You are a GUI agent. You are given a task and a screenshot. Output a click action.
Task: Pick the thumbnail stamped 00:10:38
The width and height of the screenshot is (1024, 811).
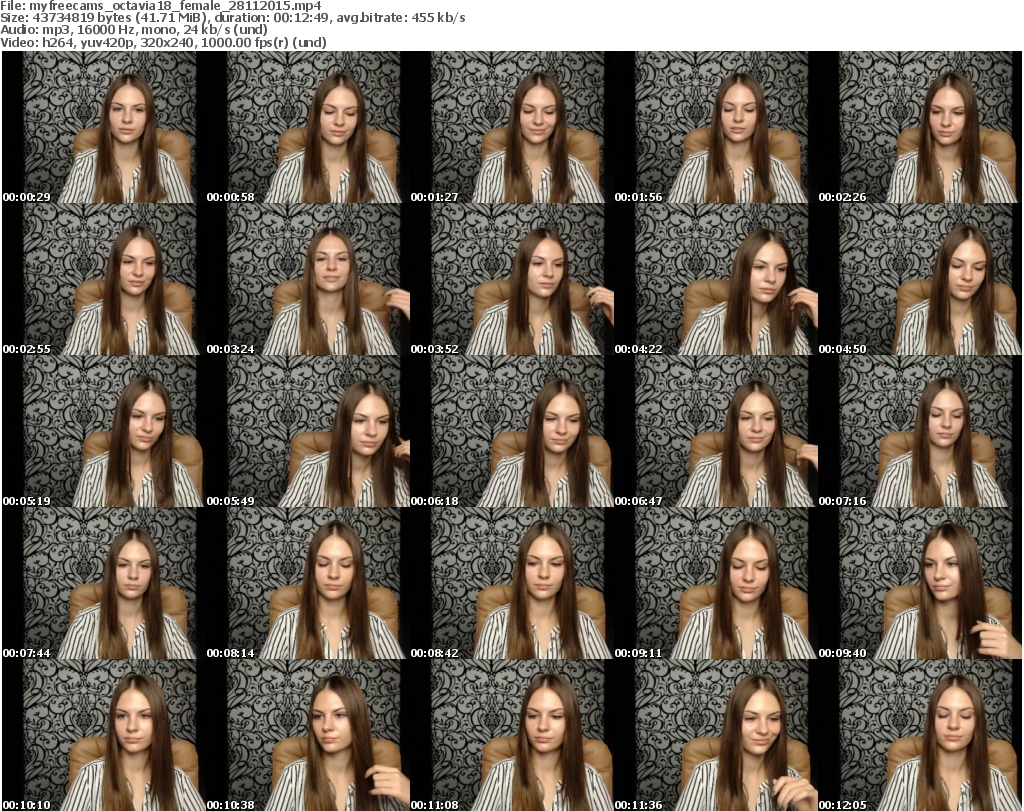[x=308, y=735]
